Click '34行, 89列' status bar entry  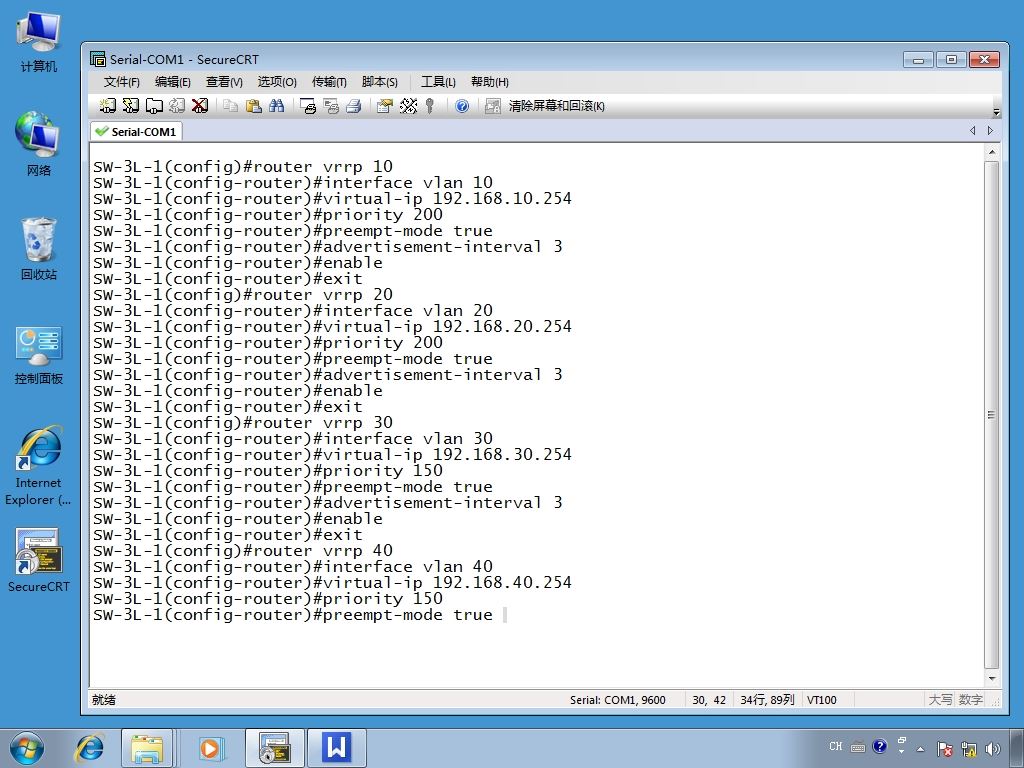click(x=767, y=700)
